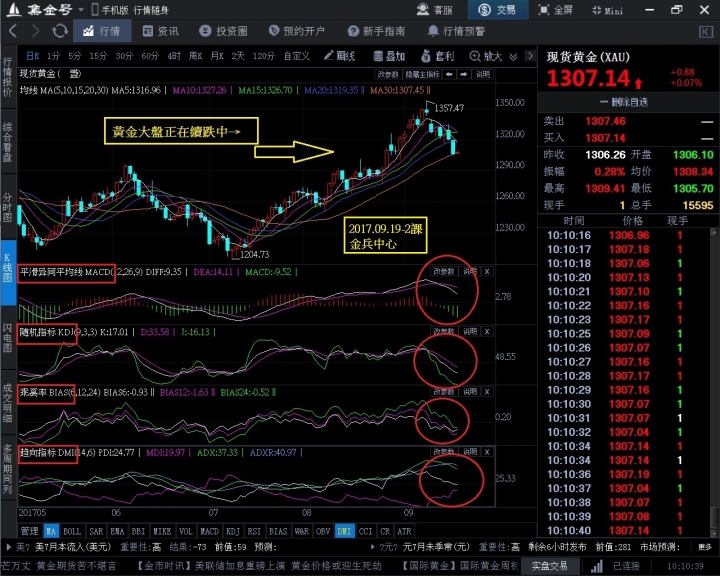Select the 1分 timeframe

(x=53, y=56)
